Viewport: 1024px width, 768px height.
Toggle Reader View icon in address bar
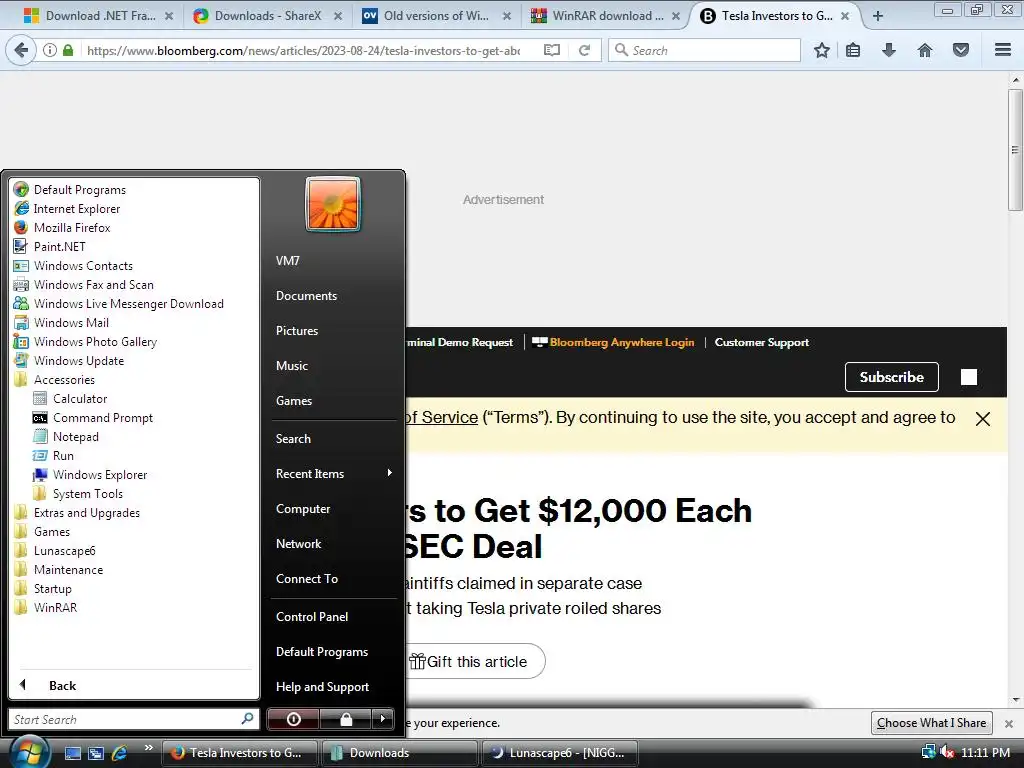coord(552,50)
